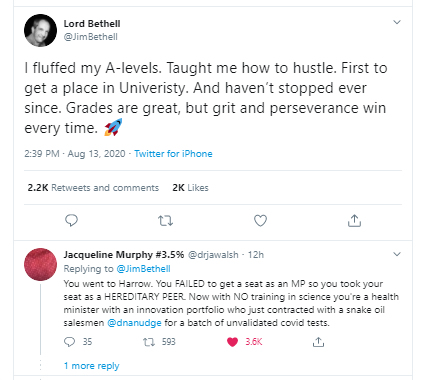Viewport: 427px width, 380px height.
Task: Like the main tweet by Lord Bethell
Action: (x=260, y=221)
